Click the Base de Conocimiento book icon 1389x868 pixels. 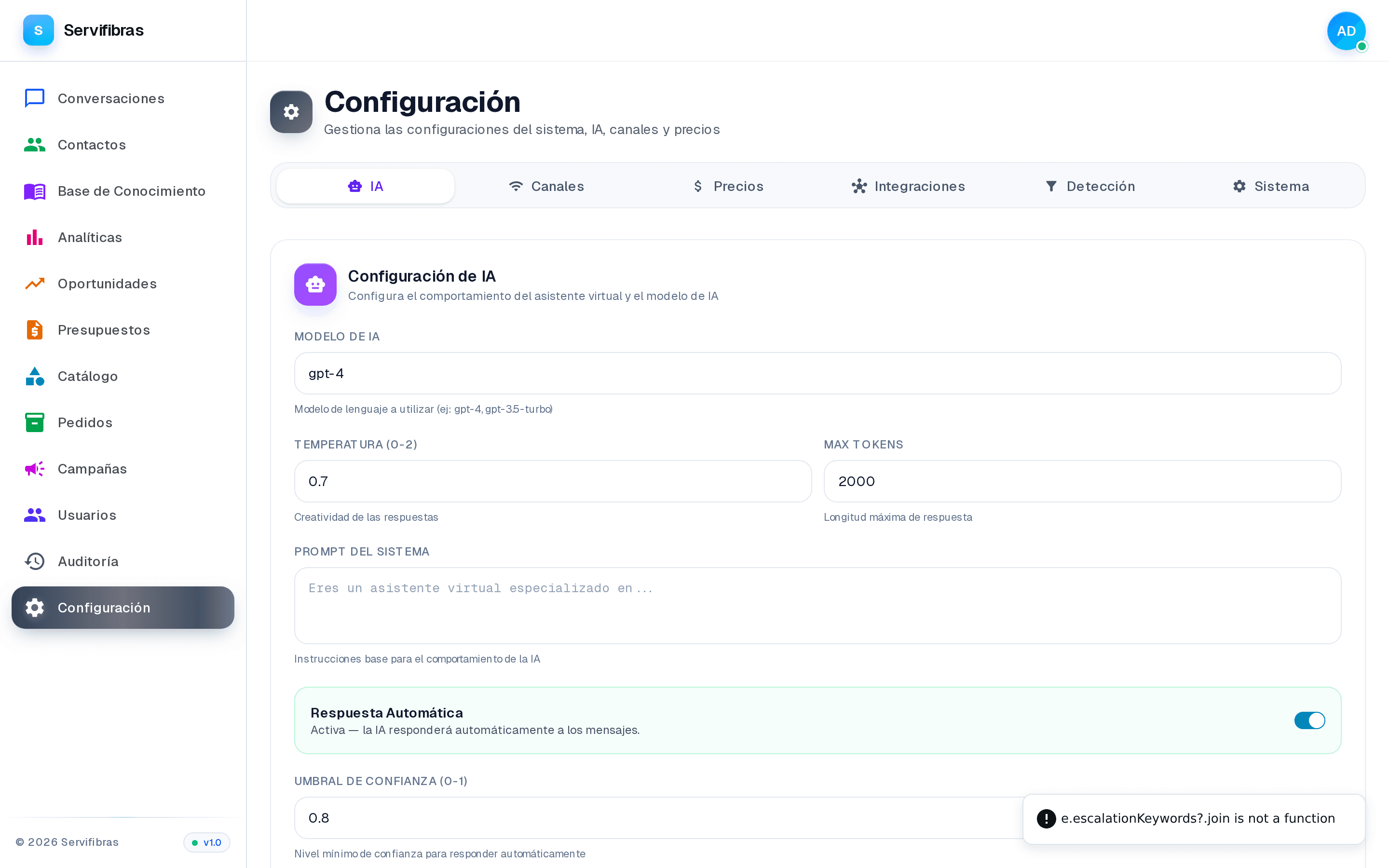[x=34, y=191]
